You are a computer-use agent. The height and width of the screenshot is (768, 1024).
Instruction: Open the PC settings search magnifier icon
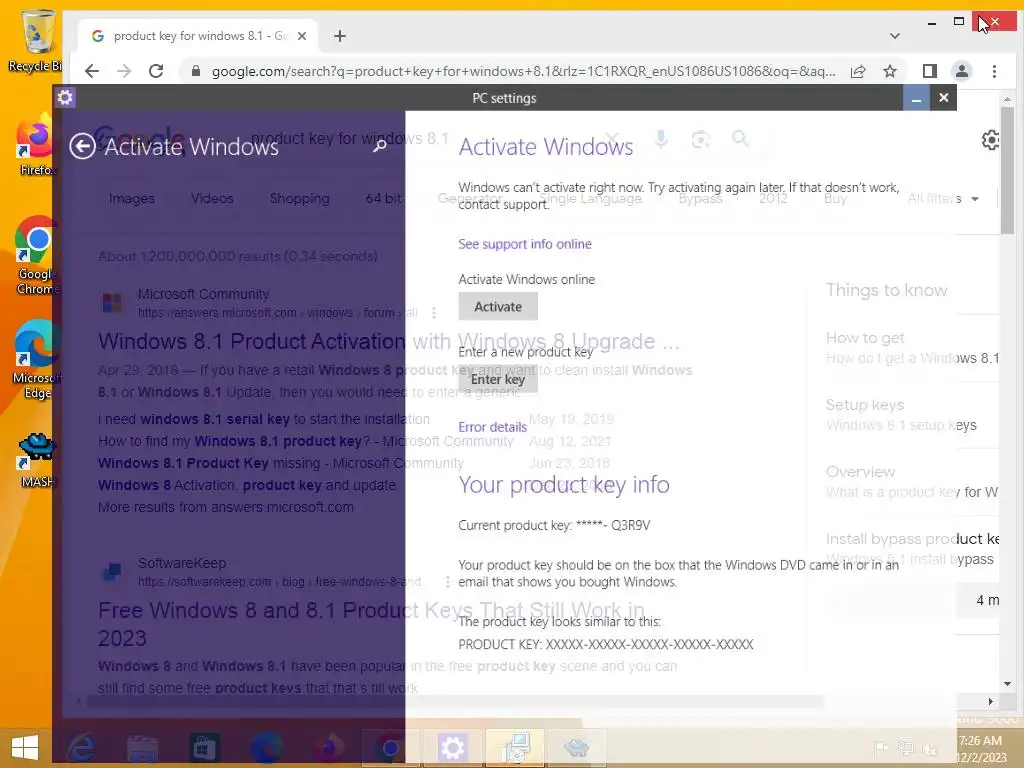click(379, 146)
